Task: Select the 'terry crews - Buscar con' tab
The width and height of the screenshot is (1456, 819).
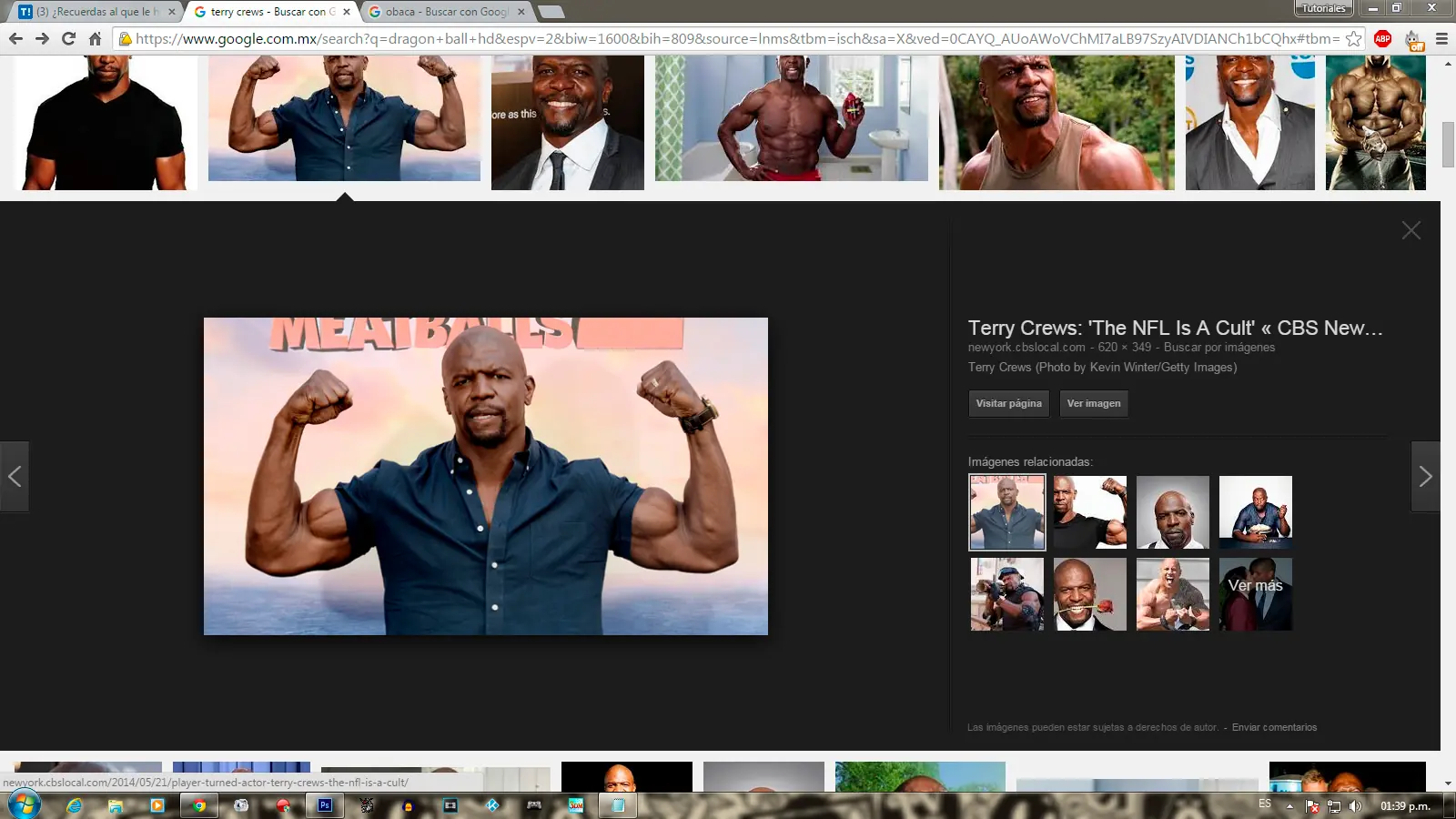Action: tap(272, 12)
